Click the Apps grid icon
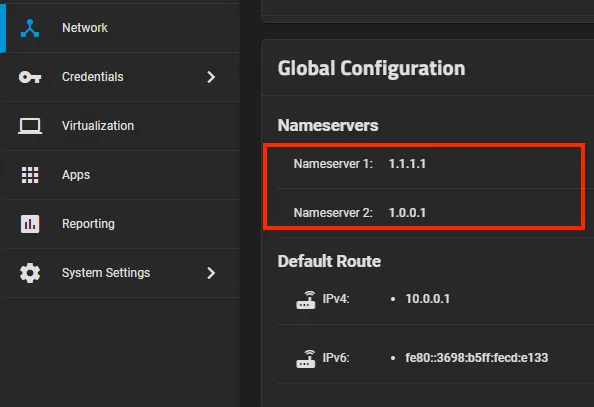The image size is (594, 407). pos(30,175)
